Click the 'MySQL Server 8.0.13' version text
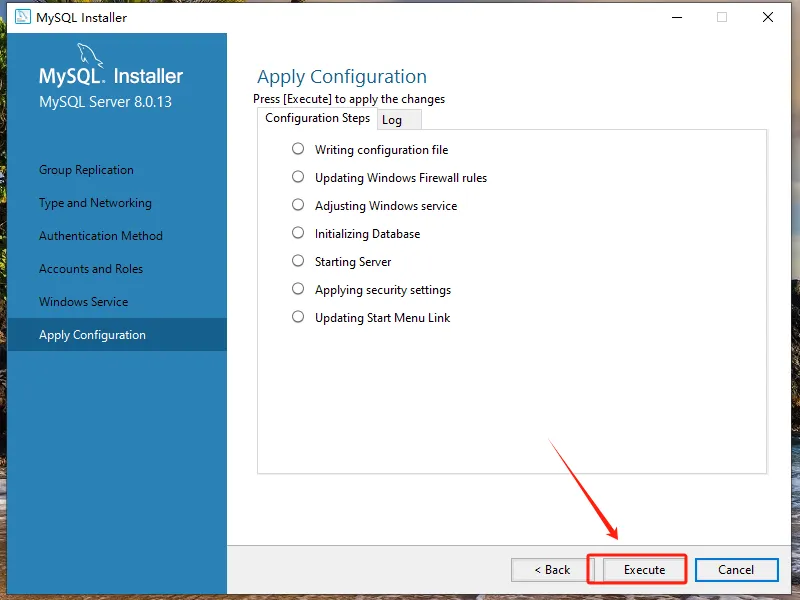Screen dimensions: 800x600 click(x=106, y=102)
